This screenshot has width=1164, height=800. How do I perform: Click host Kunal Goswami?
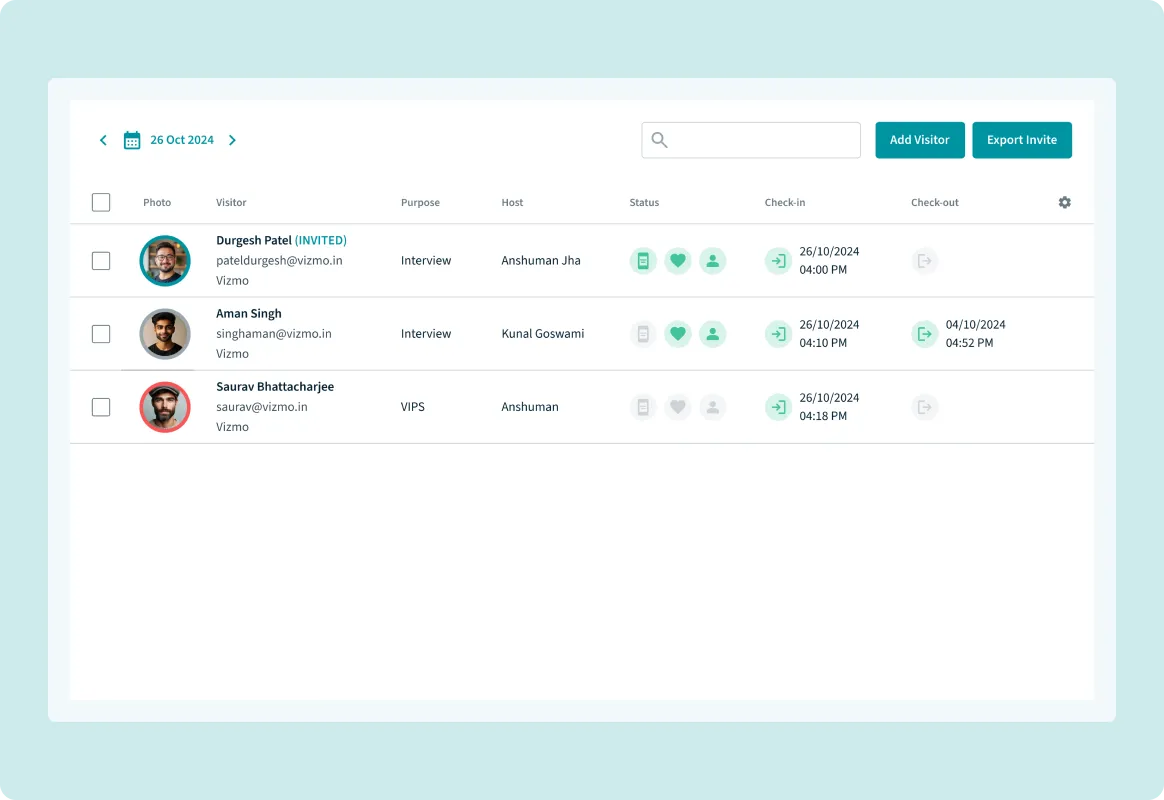coord(543,334)
